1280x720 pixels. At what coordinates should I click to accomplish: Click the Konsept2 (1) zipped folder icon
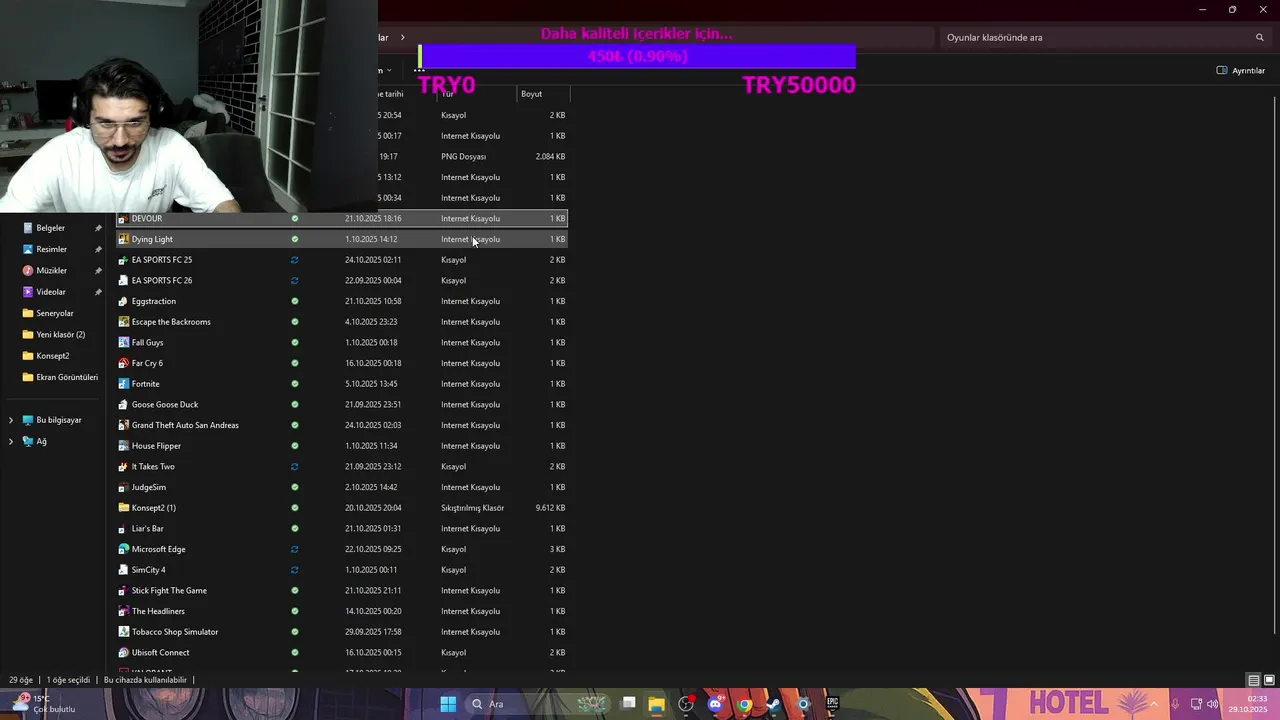coord(124,508)
